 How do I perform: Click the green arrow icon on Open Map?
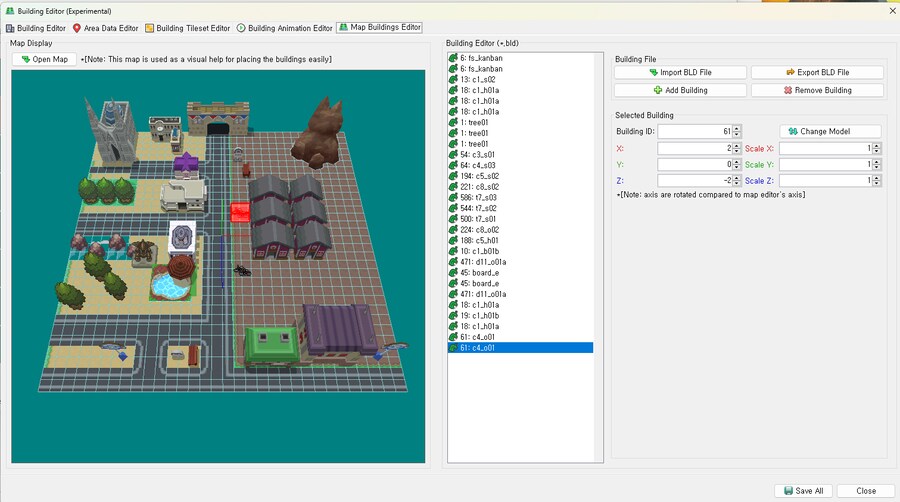[26, 59]
